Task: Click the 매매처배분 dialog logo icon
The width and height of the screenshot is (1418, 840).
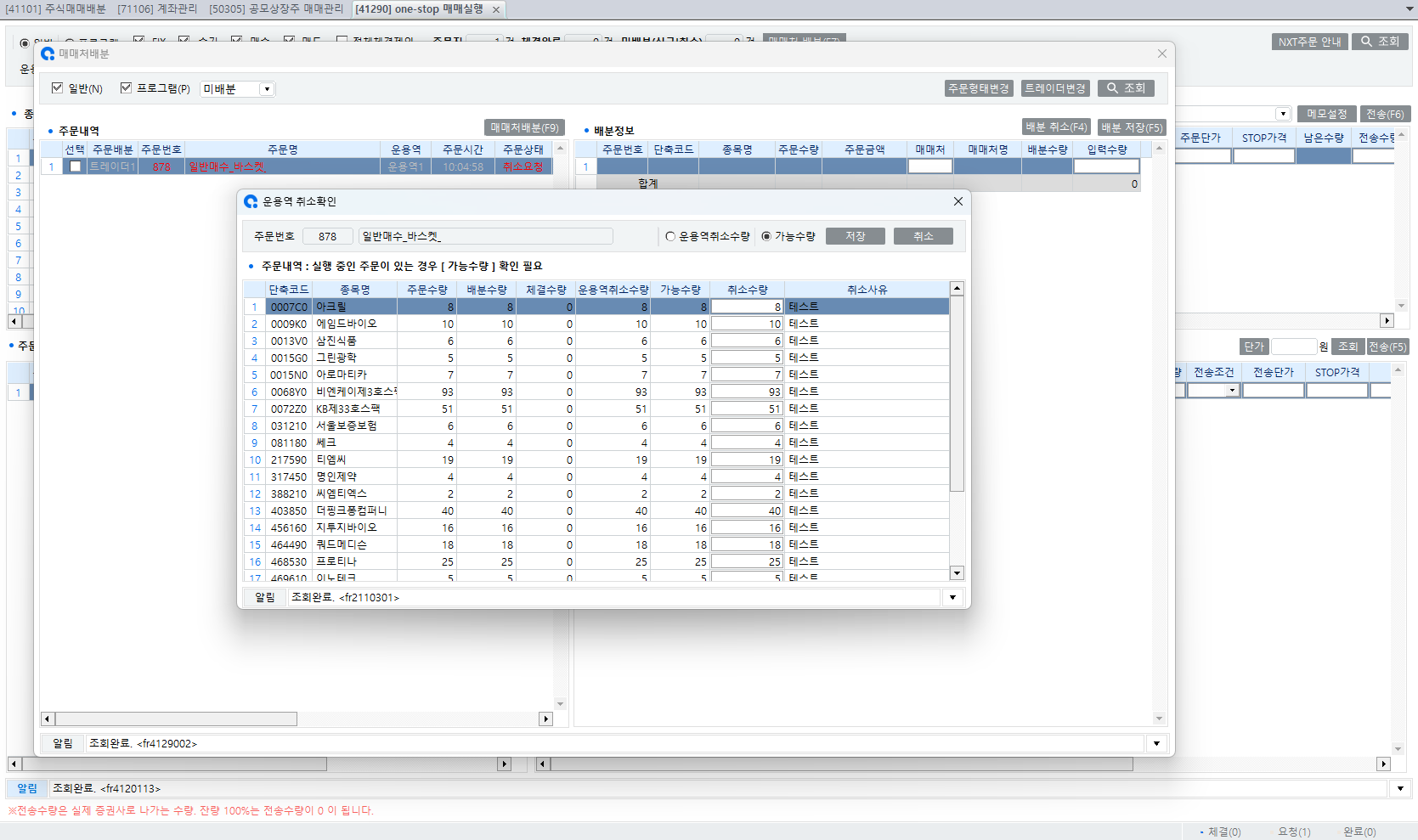Action: 48,54
